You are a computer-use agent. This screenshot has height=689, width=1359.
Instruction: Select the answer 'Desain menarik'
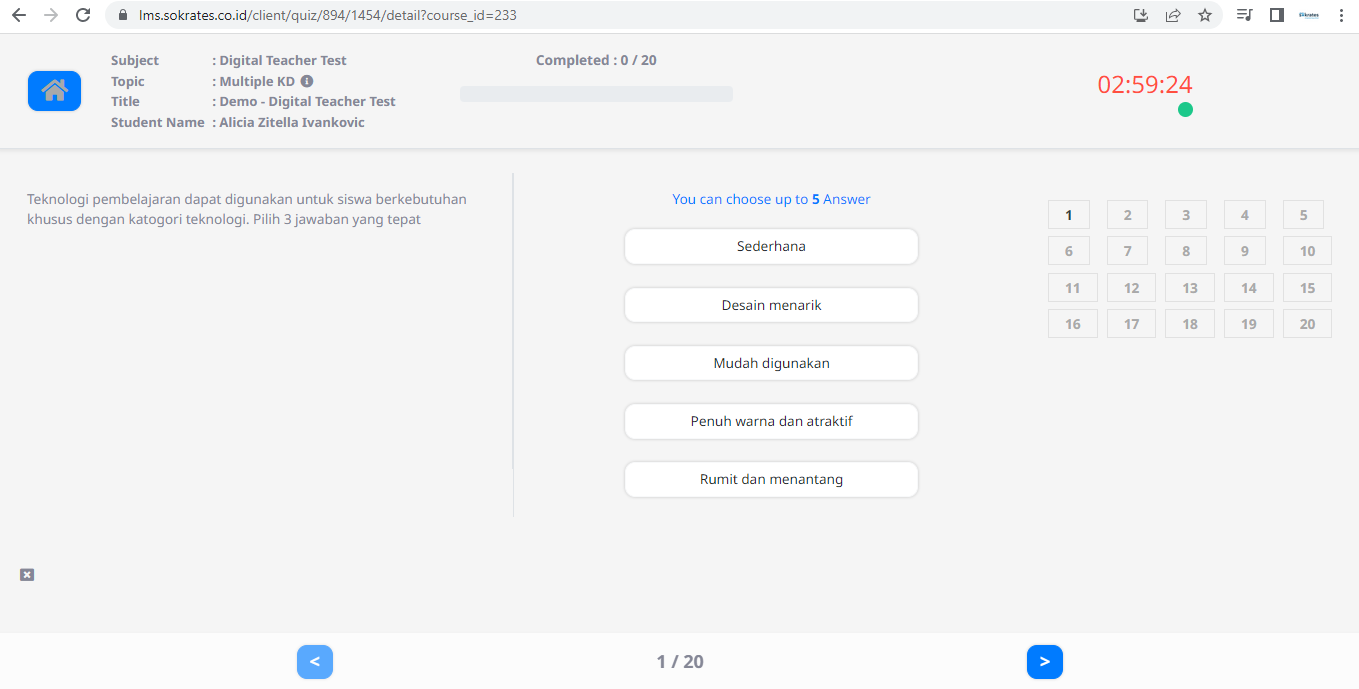click(x=771, y=305)
